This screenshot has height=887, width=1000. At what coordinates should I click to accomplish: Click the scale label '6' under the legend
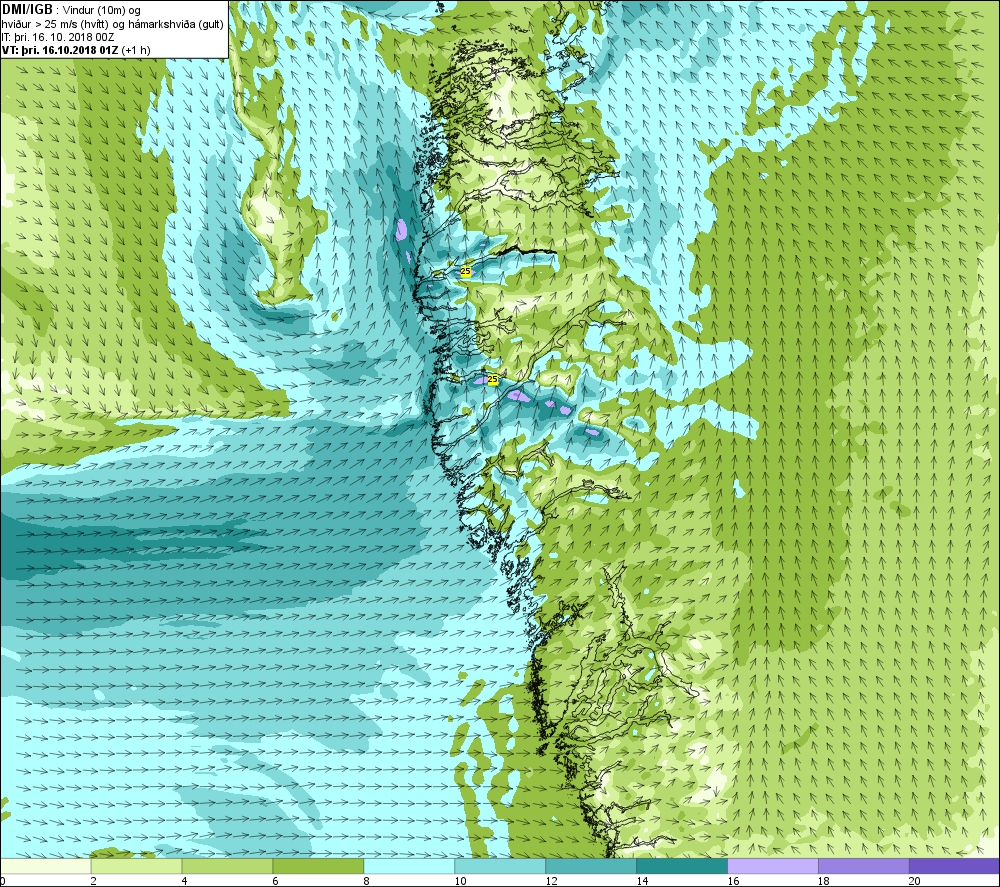click(276, 881)
